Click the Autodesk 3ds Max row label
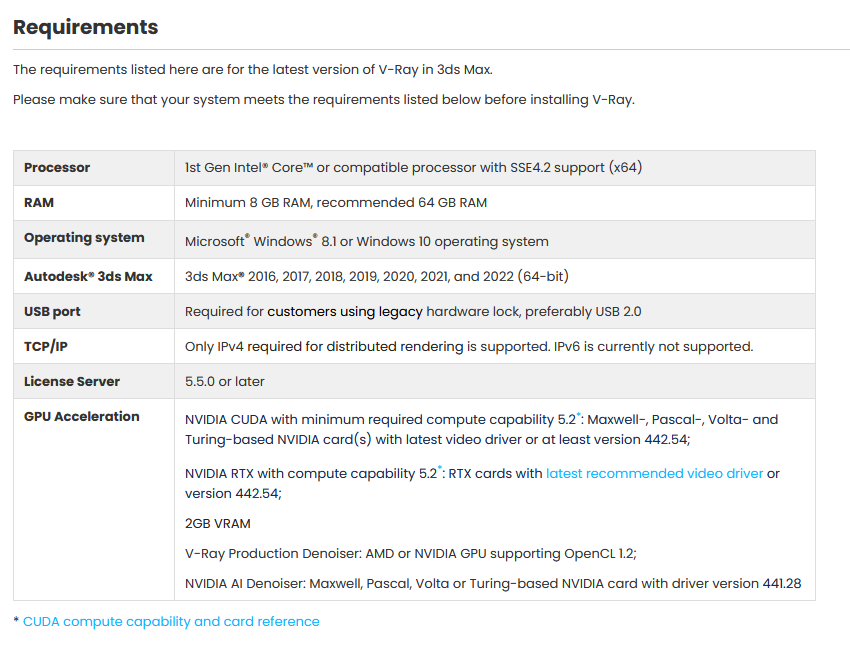This screenshot has height=646, width=850. tap(88, 276)
